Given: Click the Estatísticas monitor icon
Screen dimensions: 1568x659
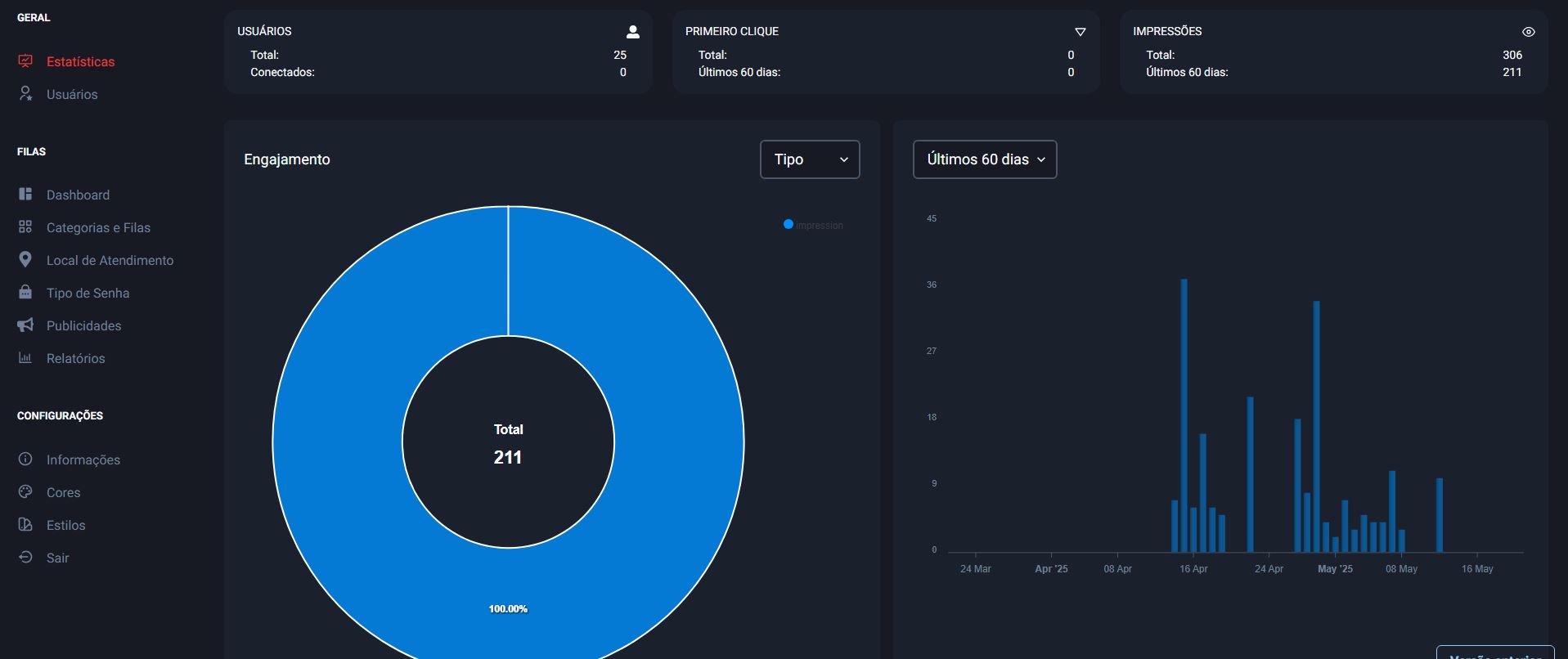Looking at the screenshot, I should [x=25, y=61].
